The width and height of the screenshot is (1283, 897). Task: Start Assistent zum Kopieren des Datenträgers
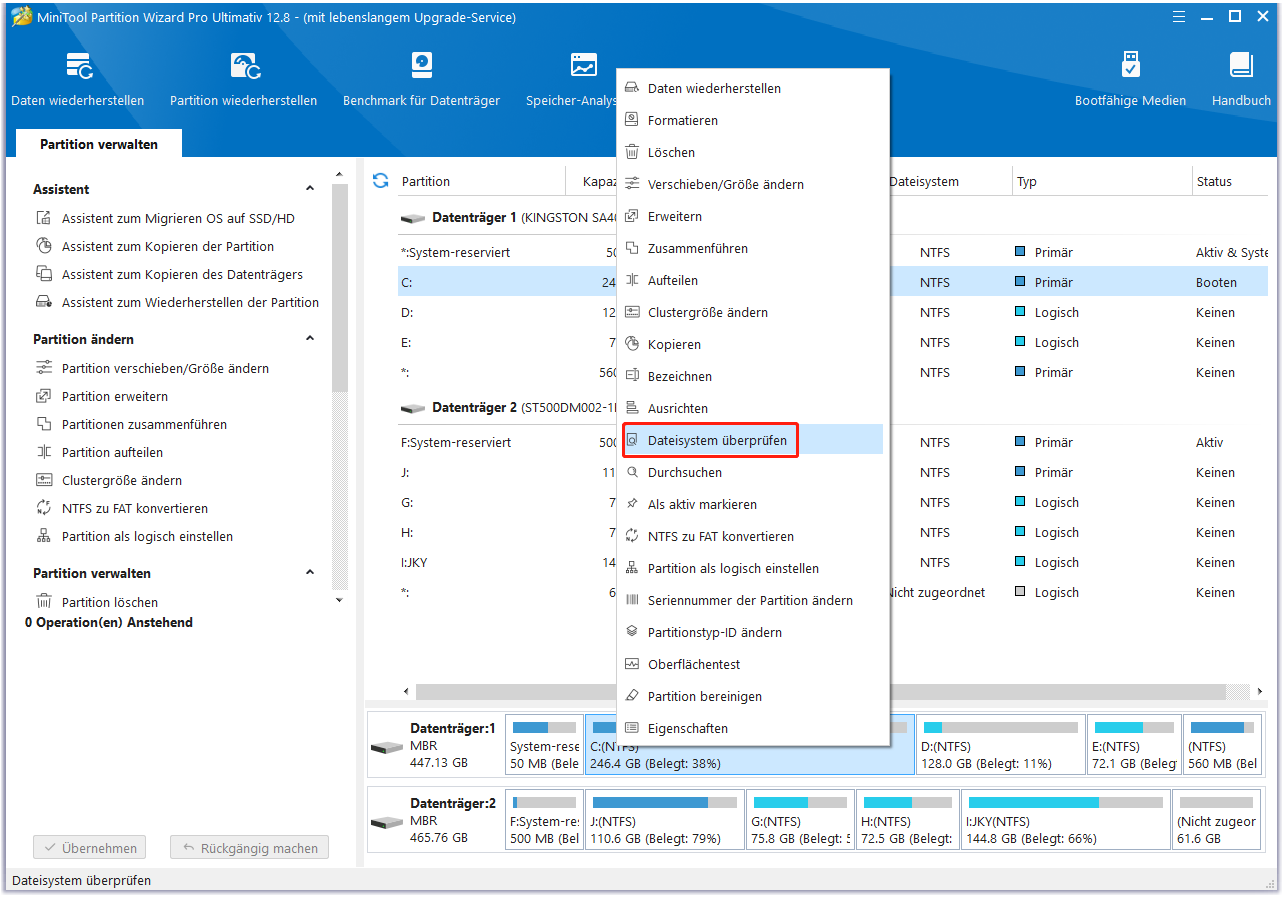[x=169, y=274]
